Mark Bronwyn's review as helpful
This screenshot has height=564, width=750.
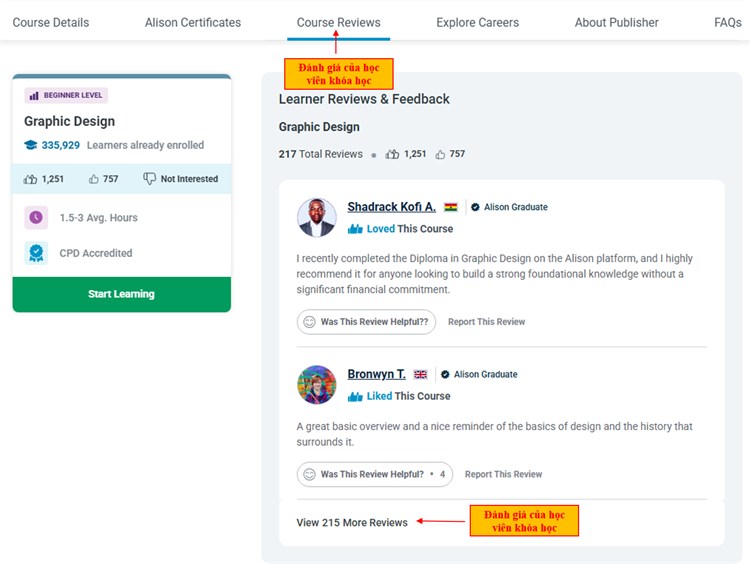(374, 474)
